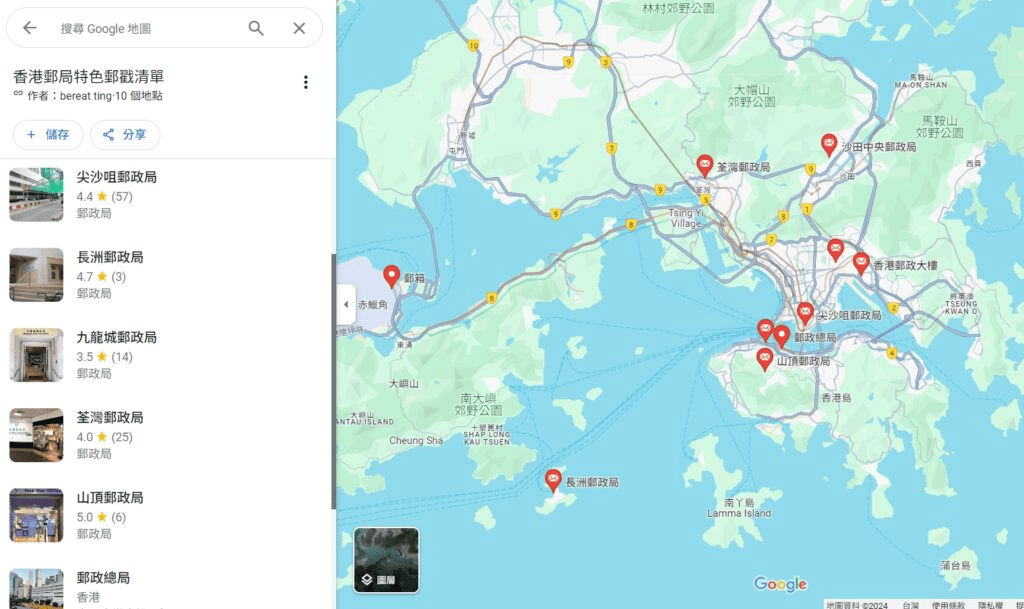The width and height of the screenshot is (1024, 609).
Task: Select 尖沙咀郵政局 list entry title
Action: pos(116,177)
